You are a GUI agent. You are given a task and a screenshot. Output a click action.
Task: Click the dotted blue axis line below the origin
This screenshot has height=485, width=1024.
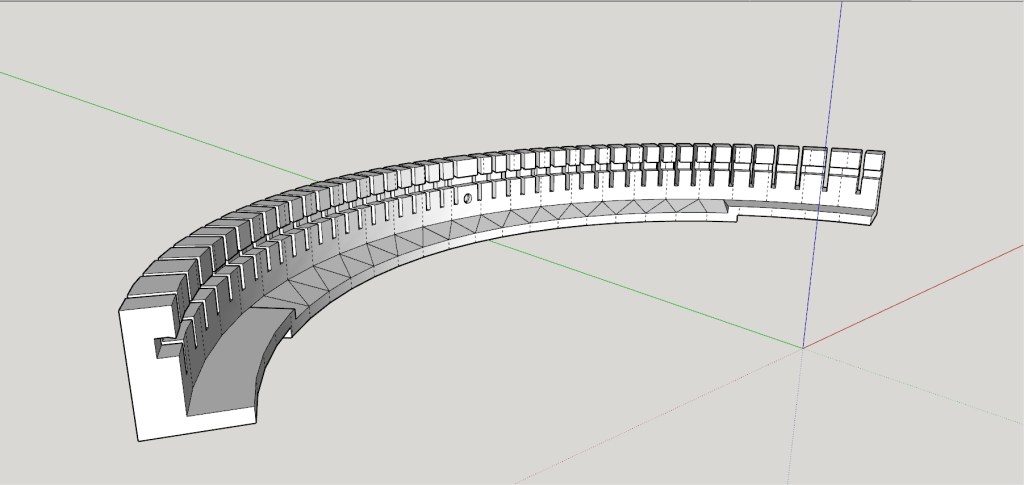pyautogui.click(x=799, y=420)
